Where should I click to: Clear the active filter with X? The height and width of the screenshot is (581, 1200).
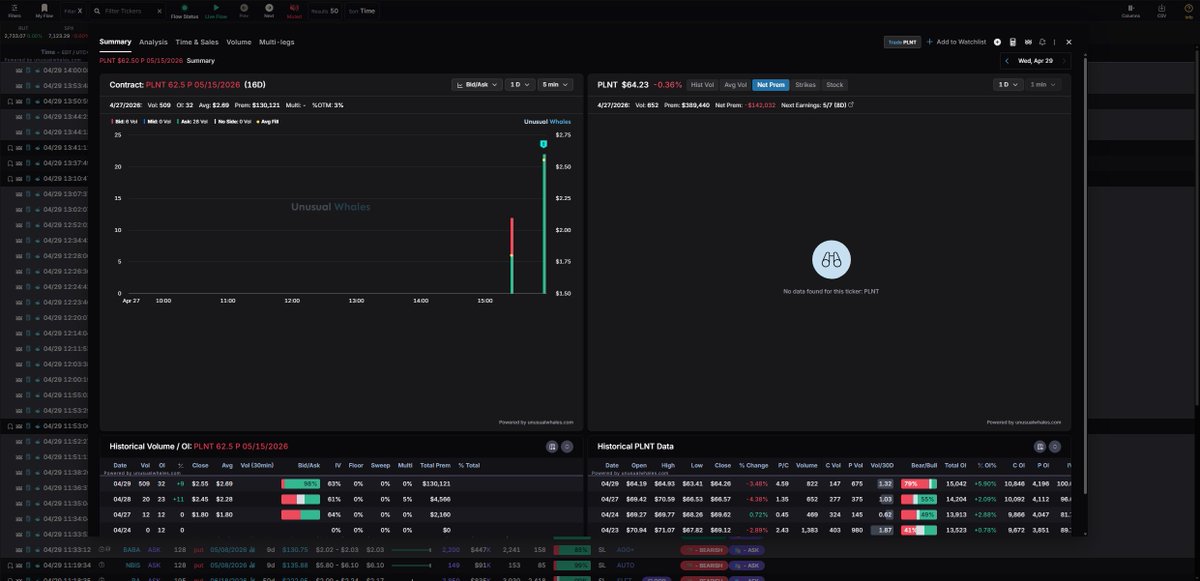click(79, 10)
